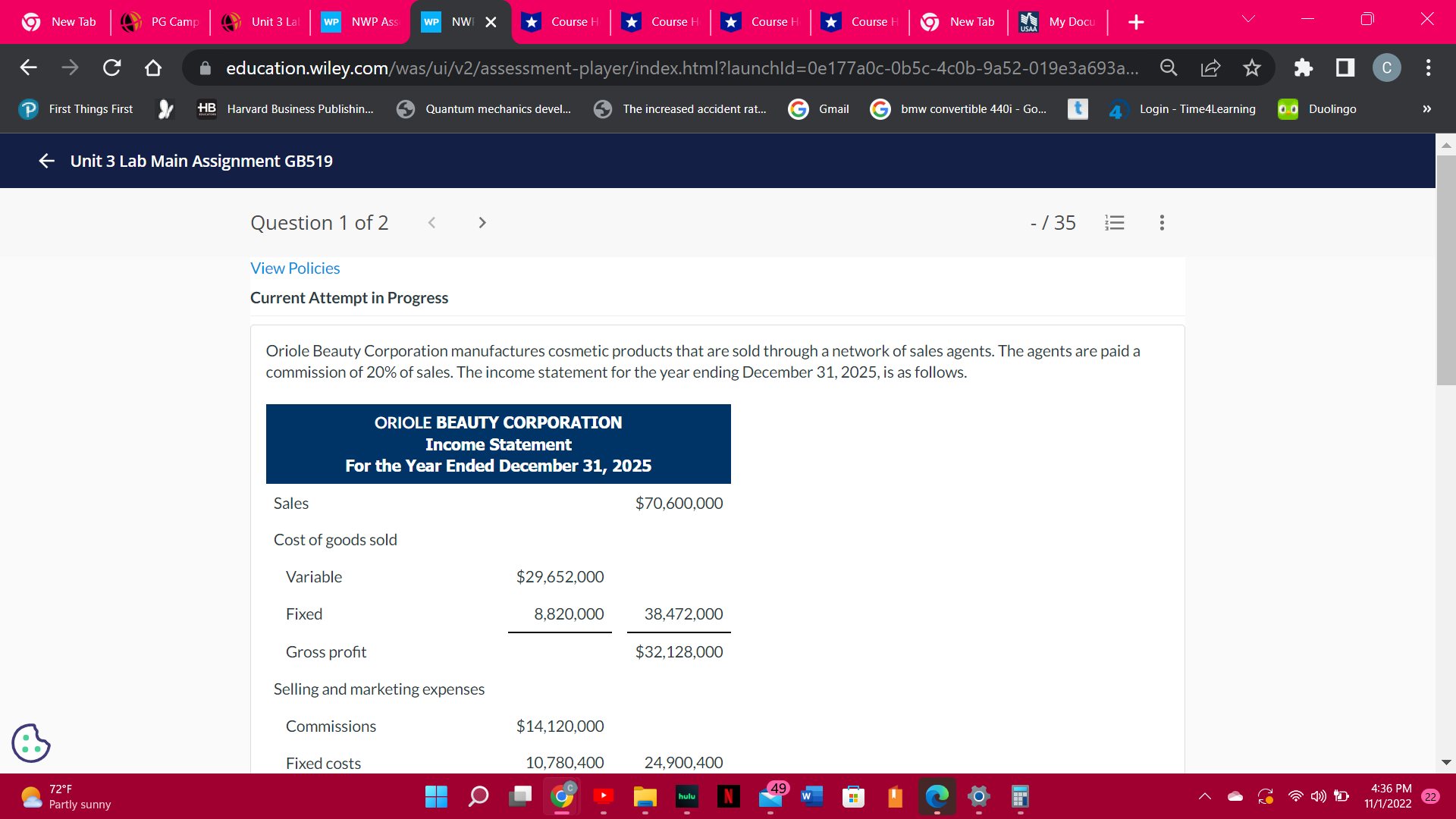Bookmark this page with the star icon

[1252, 68]
